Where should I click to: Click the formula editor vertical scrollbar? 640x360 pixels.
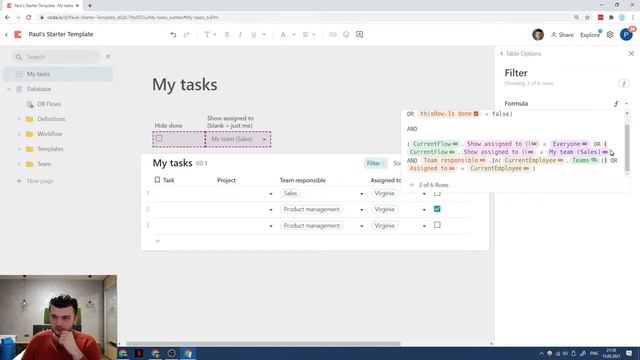pyautogui.click(x=627, y=147)
